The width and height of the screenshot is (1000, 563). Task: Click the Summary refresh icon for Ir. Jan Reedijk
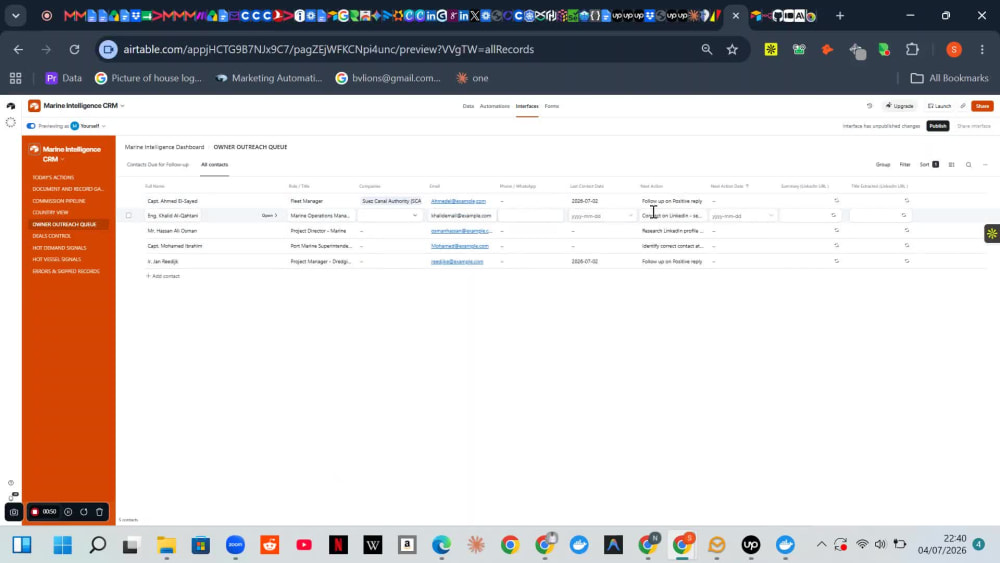[x=836, y=261]
